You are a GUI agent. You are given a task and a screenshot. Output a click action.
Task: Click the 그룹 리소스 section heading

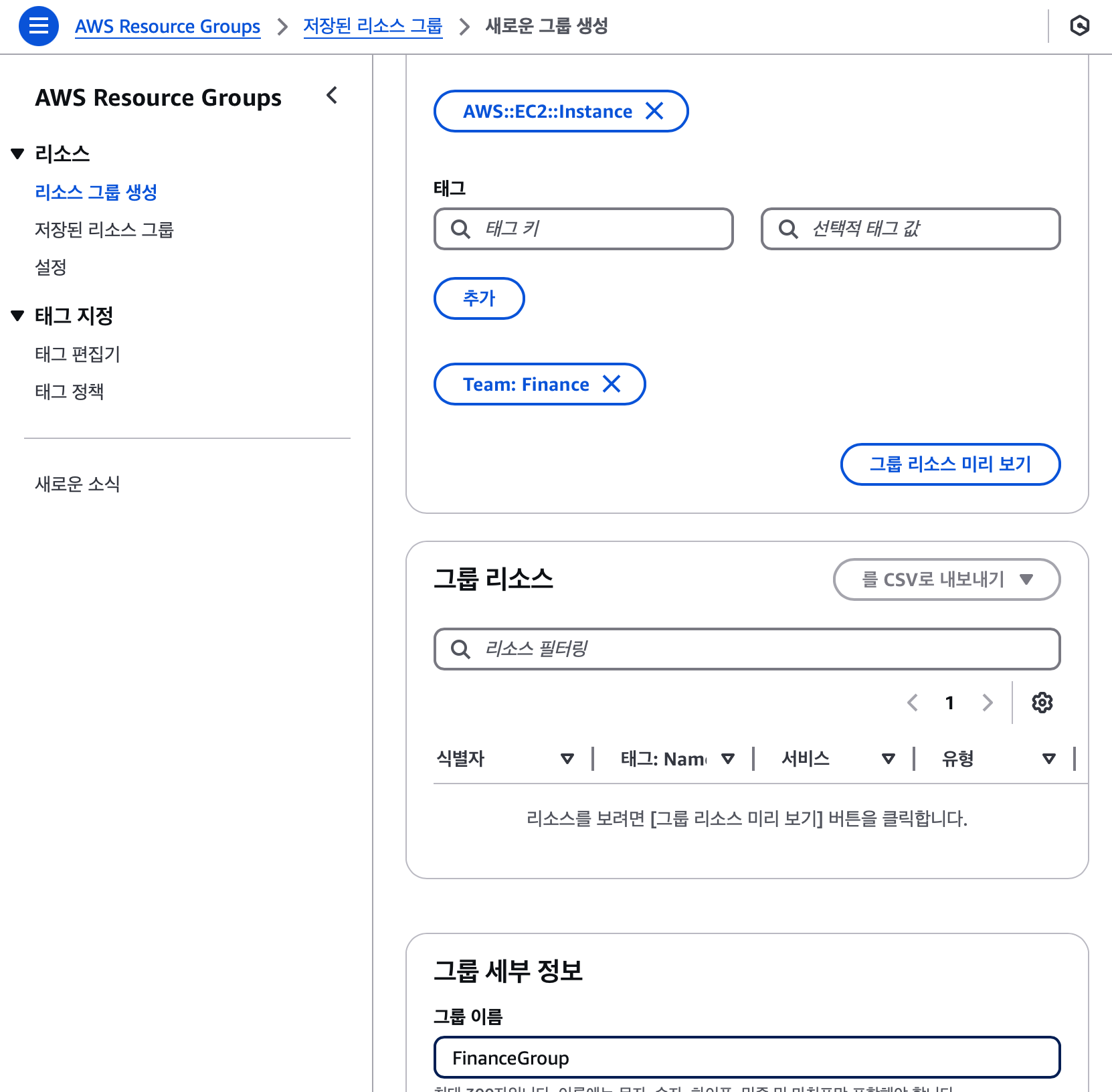(x=493, y=579)
